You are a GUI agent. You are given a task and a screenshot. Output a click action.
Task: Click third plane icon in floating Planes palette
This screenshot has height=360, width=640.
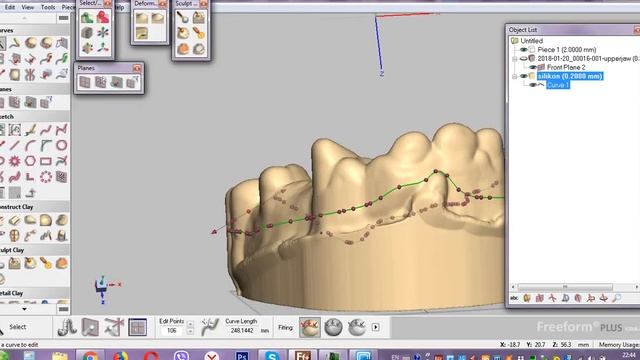116,82
